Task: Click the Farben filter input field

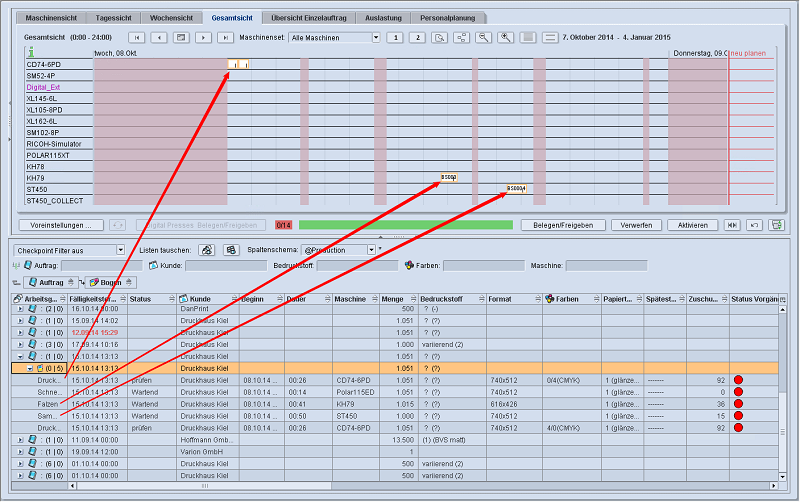Action: point(484,265)
